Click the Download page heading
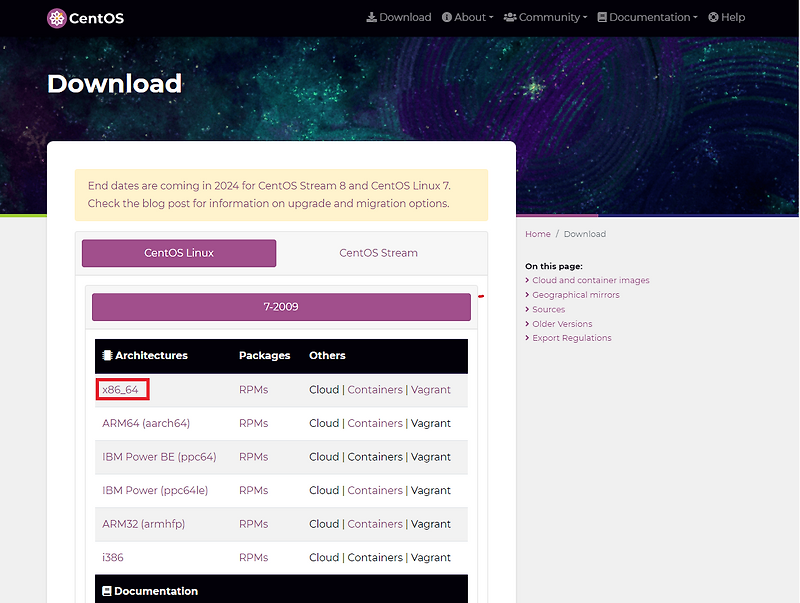Screen dimensions: 800x603 114,84
